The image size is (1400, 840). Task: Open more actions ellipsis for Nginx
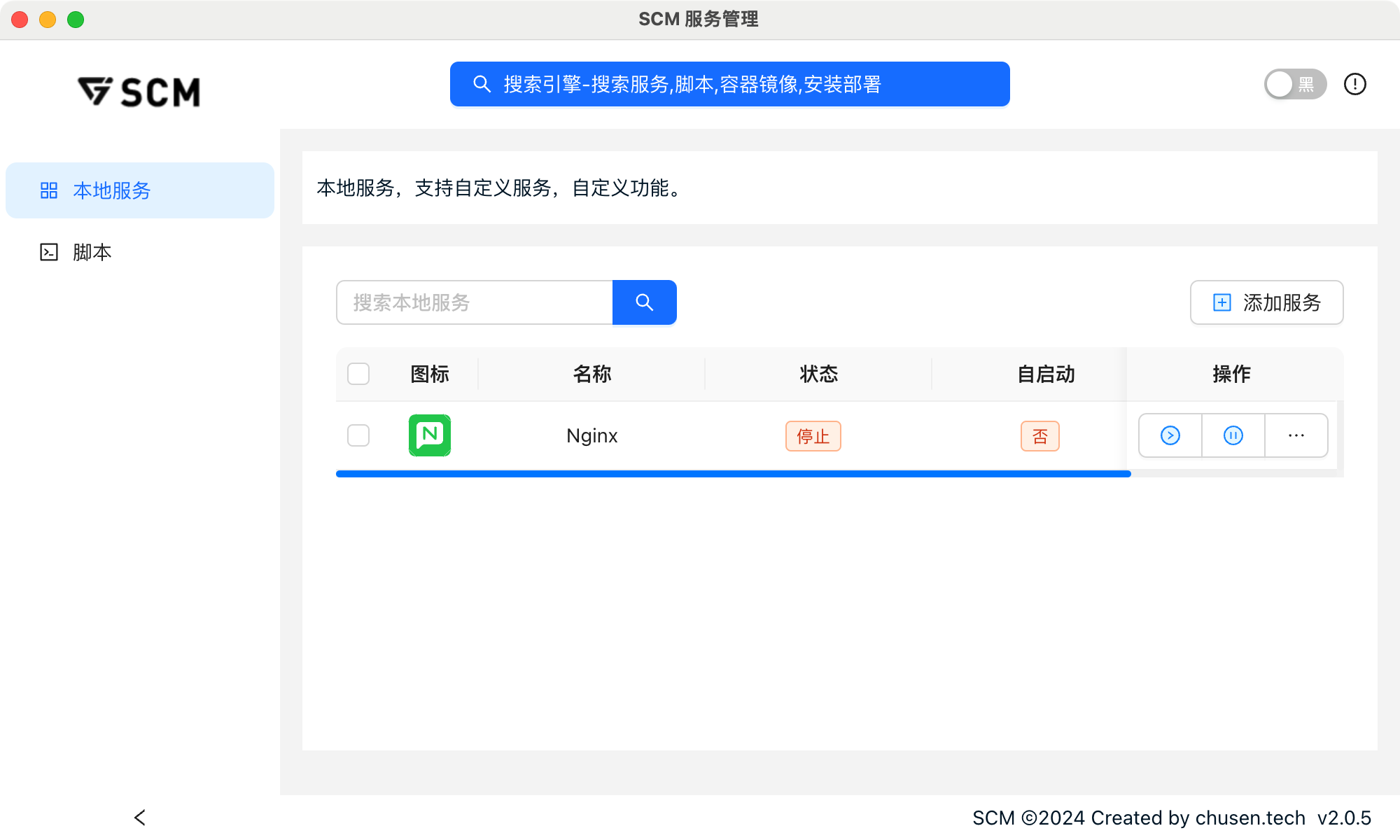point(1296,435)
